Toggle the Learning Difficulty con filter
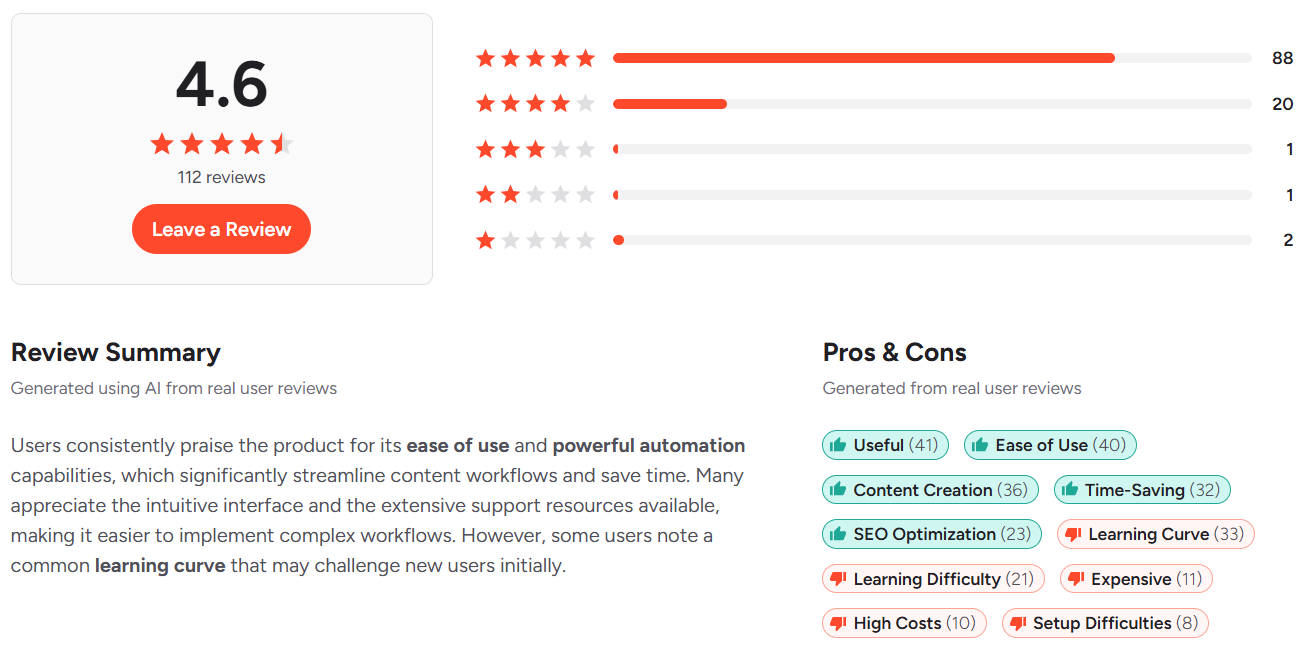Screen dimensions: 1312x652 pyautogui.click(x=932, y=578)
